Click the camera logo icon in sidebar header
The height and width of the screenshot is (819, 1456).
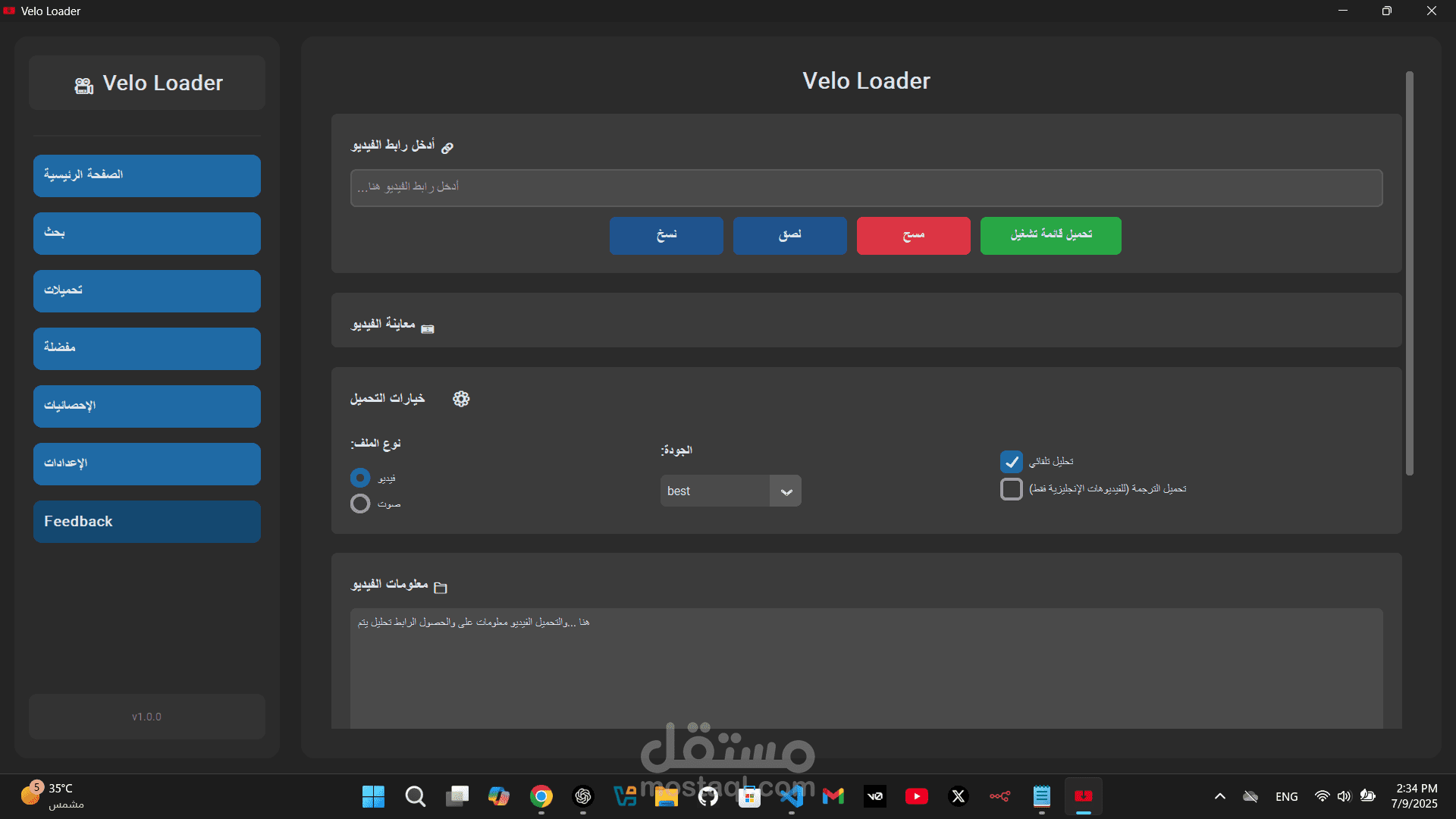click(x=84, y=86)
